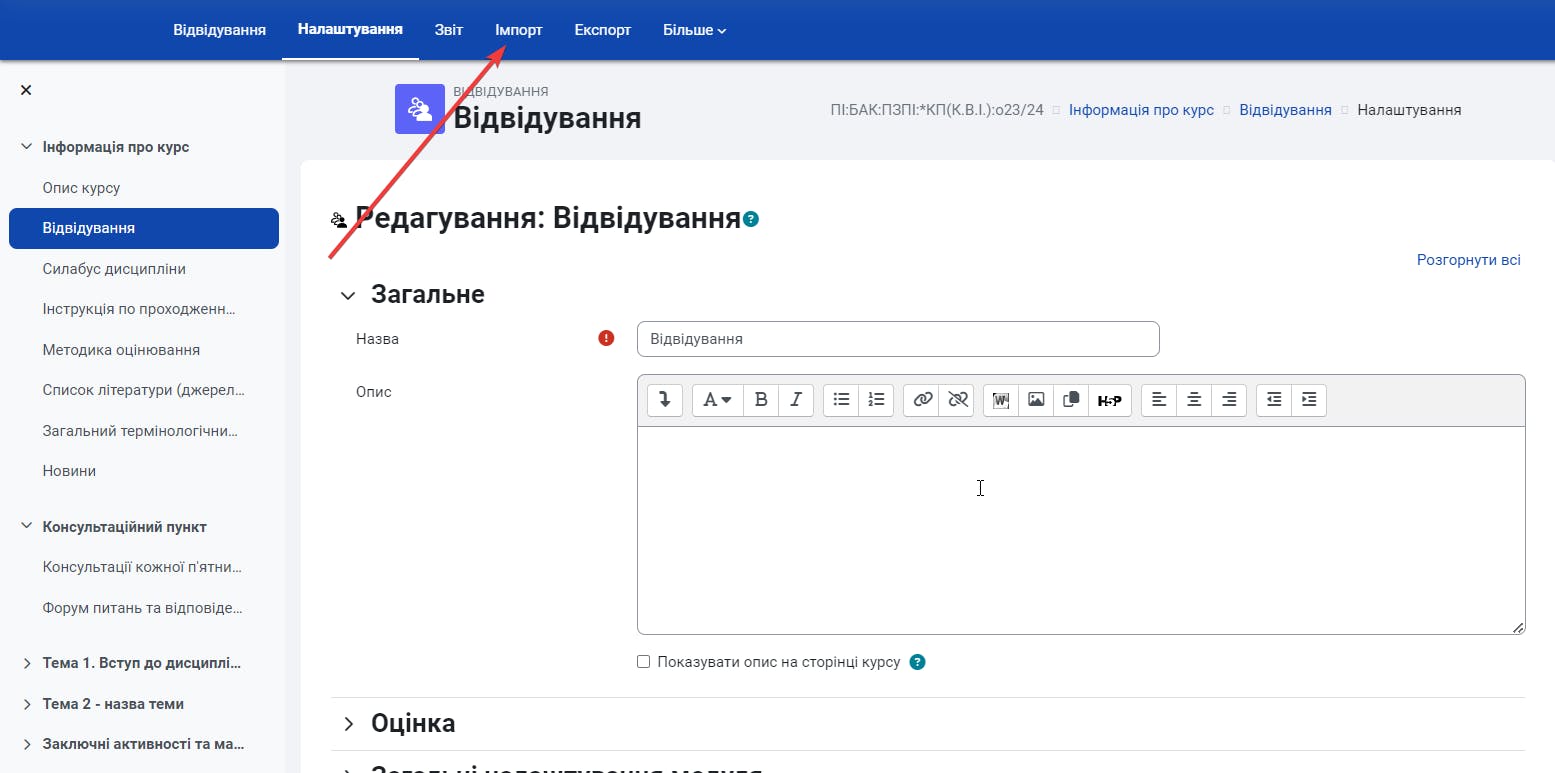
Task: Click inside the Опис editor text area
Action: coord(1081,530)
